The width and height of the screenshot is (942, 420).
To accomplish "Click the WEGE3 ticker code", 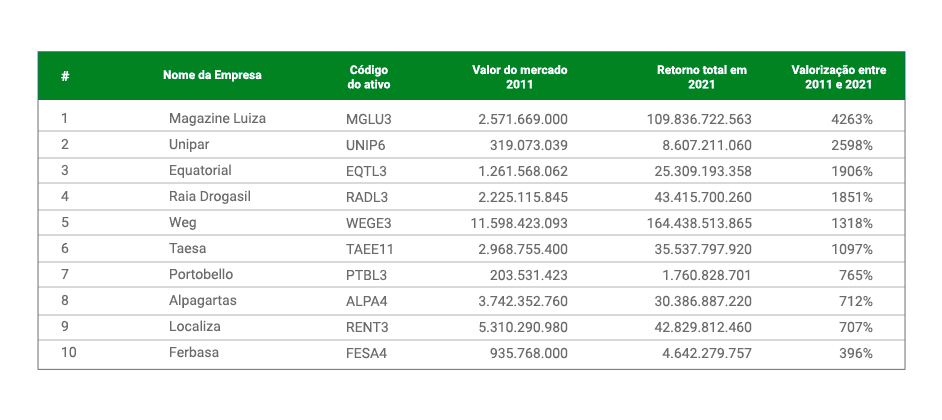I will coord(369,224).
